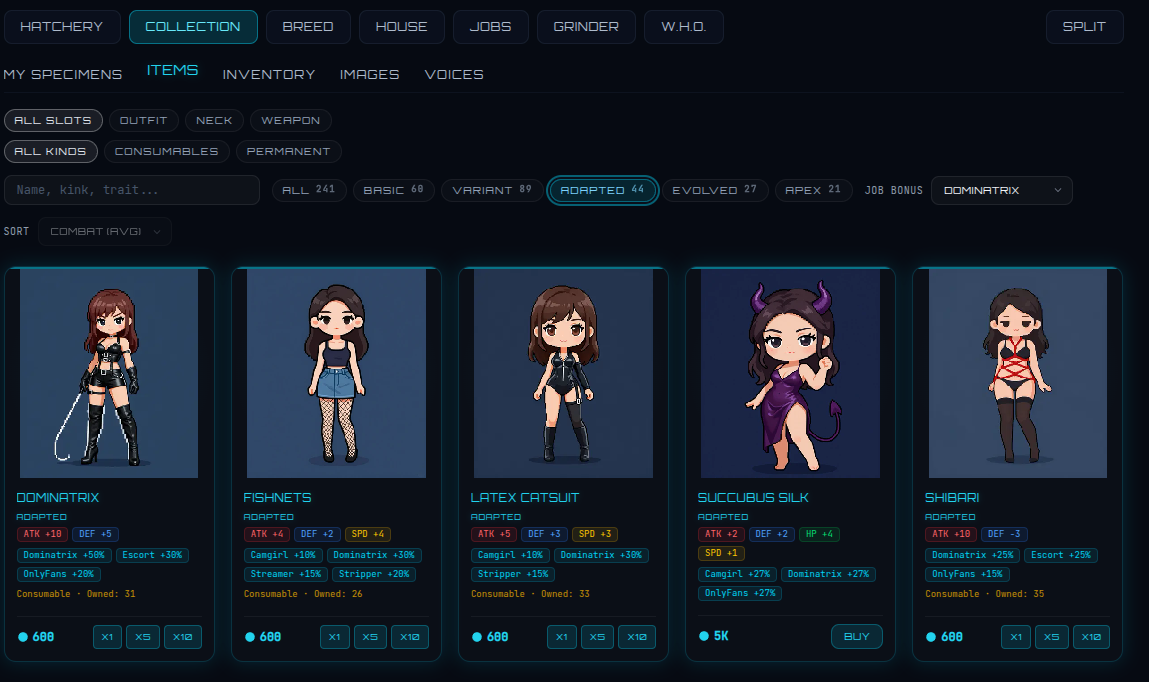The height and width of the screenshot is (682, 1149).
Task: Switch to My Specimens sub-tab
Action: tap(63, 74)
